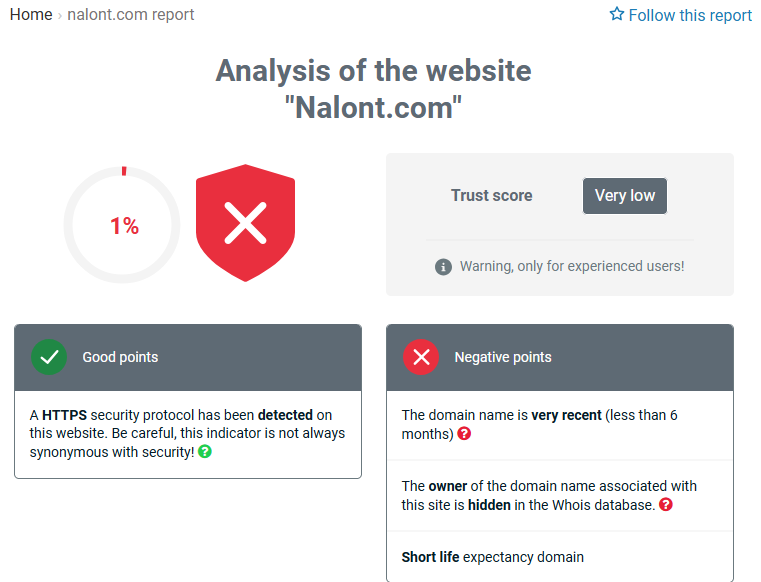Viewport: 761px width, 582px height.
Task: Click the Short life expectancy domain entry
Action: [493, 557]
